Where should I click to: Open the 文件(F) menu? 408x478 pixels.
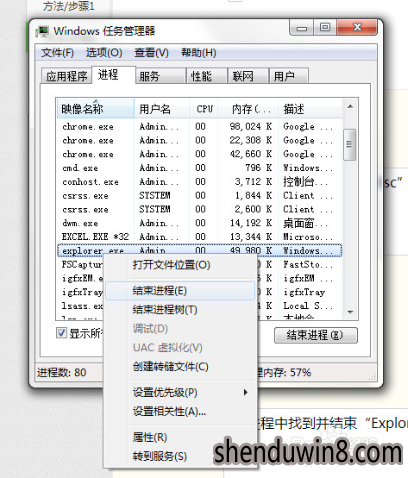(57, 53)
